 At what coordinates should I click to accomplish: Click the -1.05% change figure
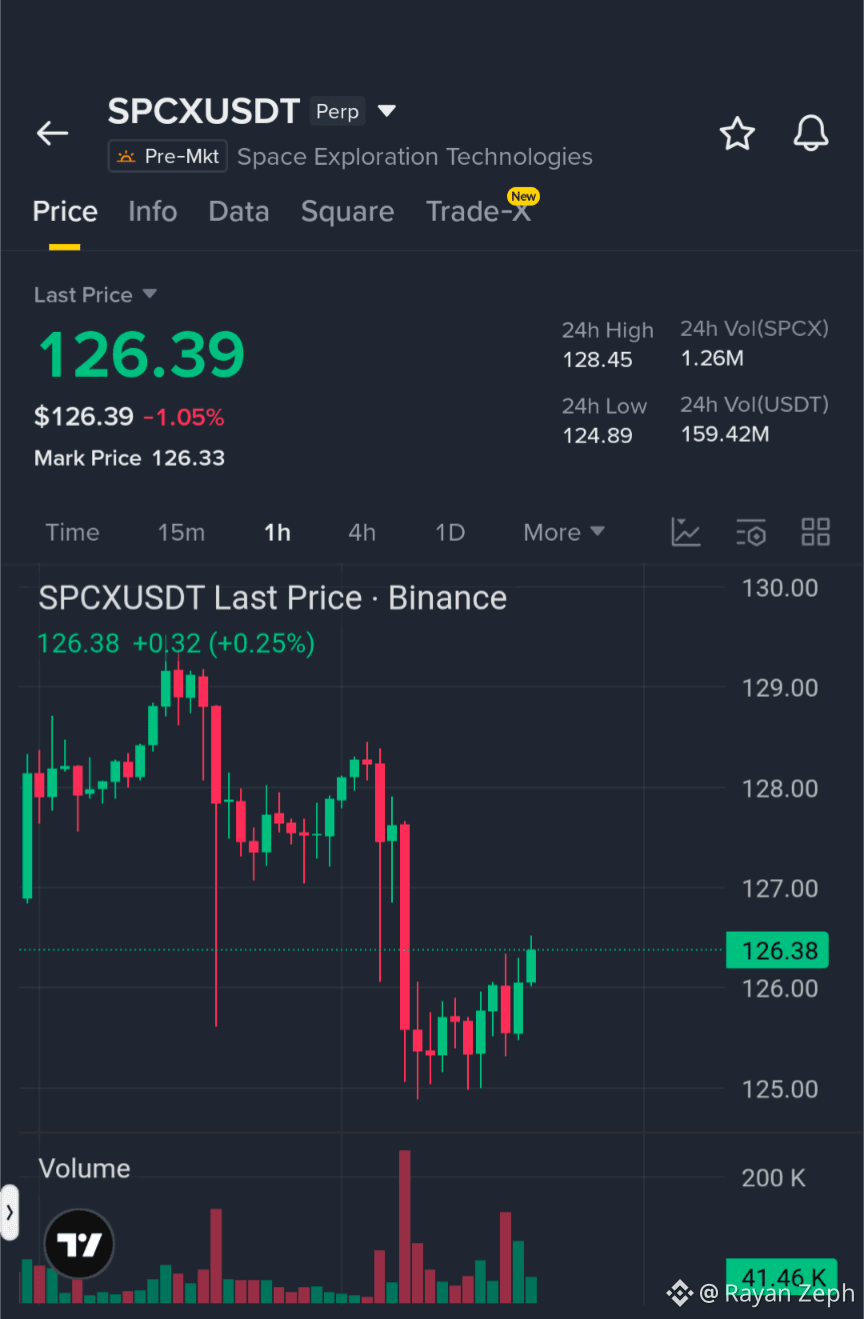coord(184,417)
